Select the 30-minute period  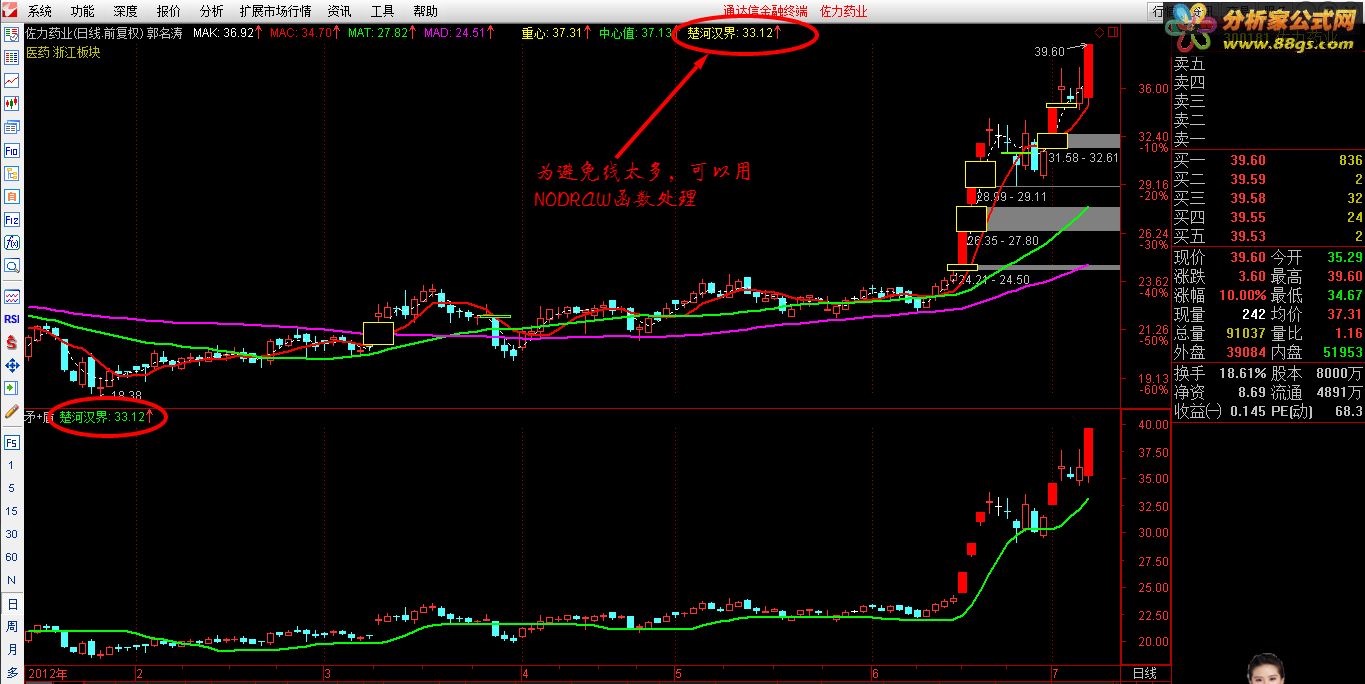tap(12, 534)
